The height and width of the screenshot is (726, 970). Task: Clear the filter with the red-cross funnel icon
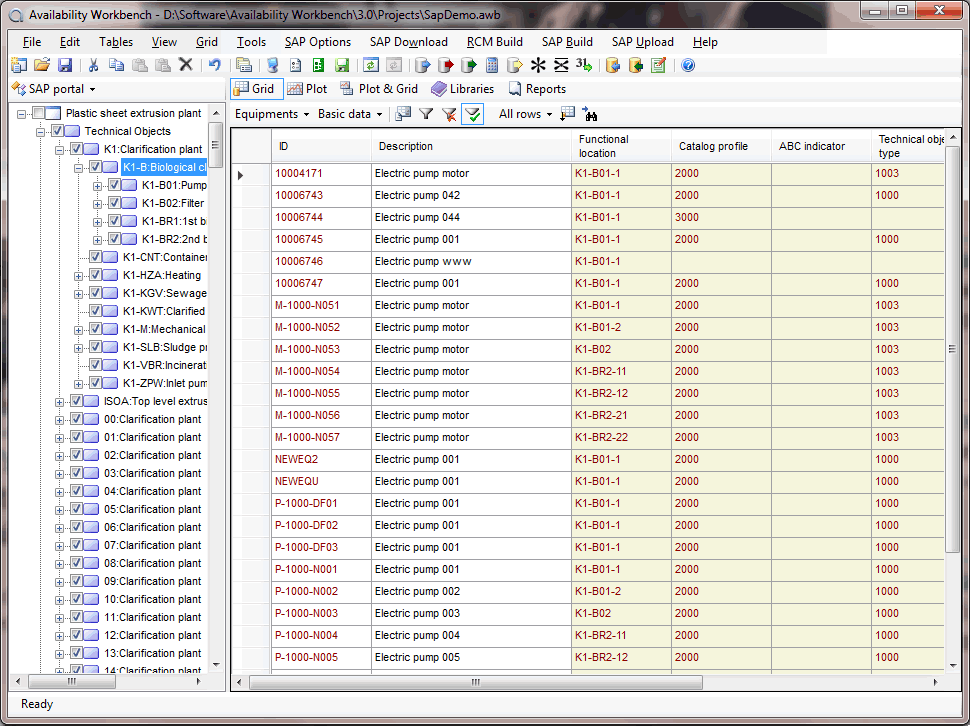(449, 115)
